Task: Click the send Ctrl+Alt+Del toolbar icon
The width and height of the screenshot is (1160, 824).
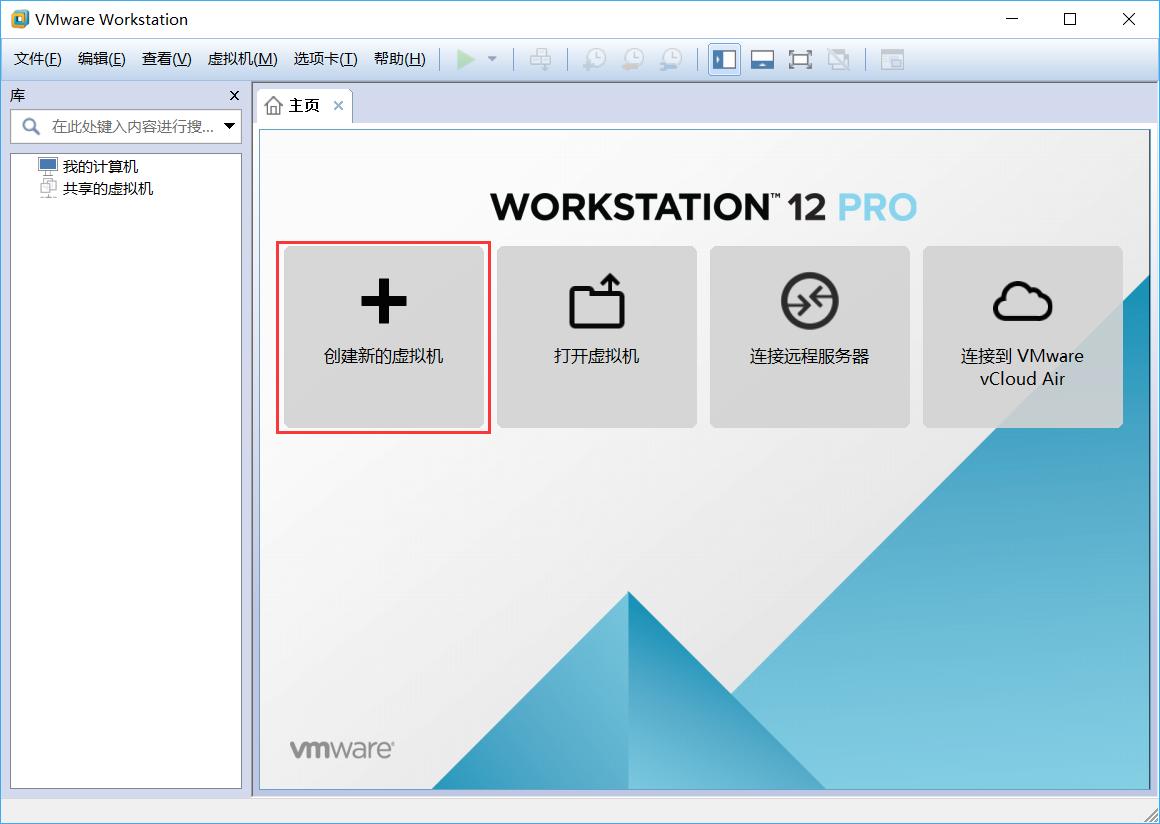Action: tap(541, 59)
